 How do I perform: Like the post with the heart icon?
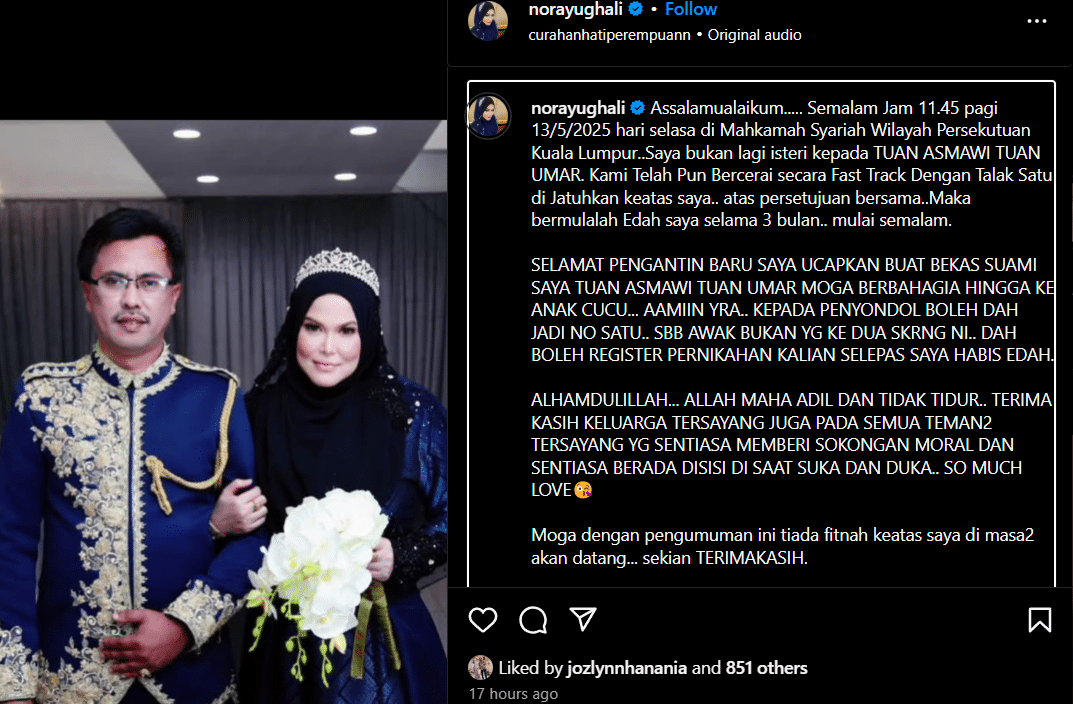pyautogui.click(x=482, y=620)
